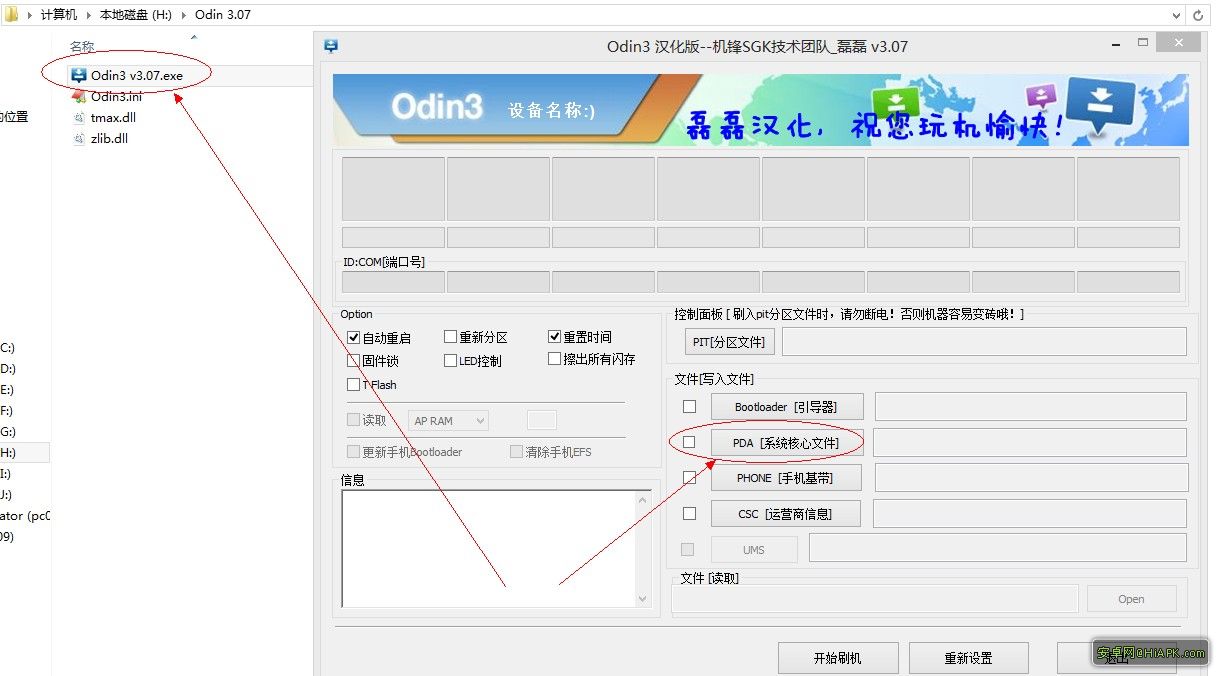The image size is (1219, 676).
Task: Click the info box scrollbar down arrow
Action: point(643,599)
